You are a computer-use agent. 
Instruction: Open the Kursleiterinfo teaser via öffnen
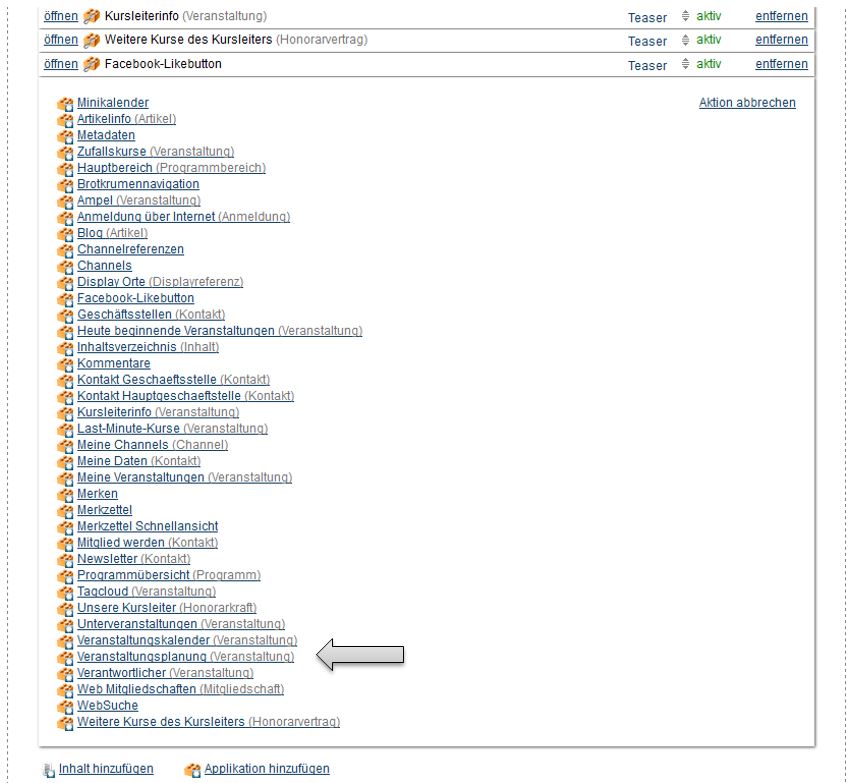(61, 17)
